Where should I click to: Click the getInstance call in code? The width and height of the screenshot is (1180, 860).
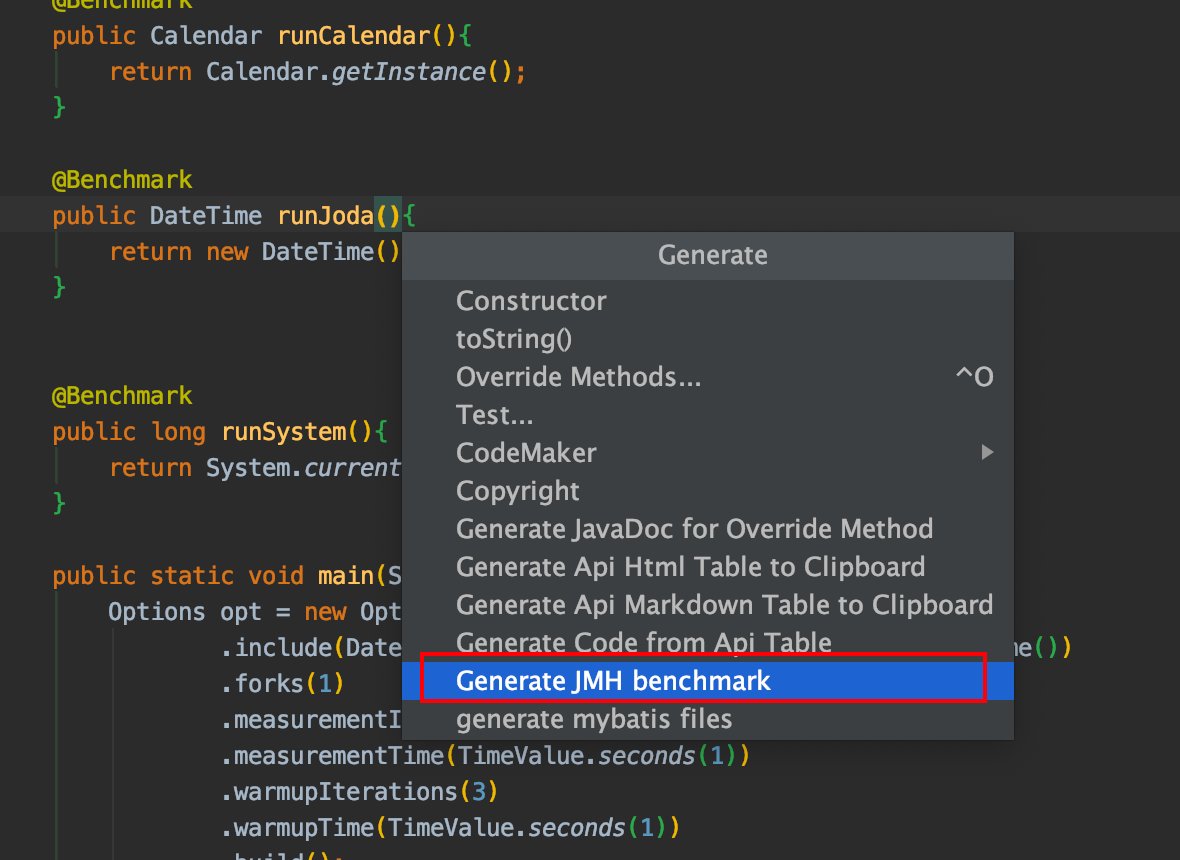(409, 71)
